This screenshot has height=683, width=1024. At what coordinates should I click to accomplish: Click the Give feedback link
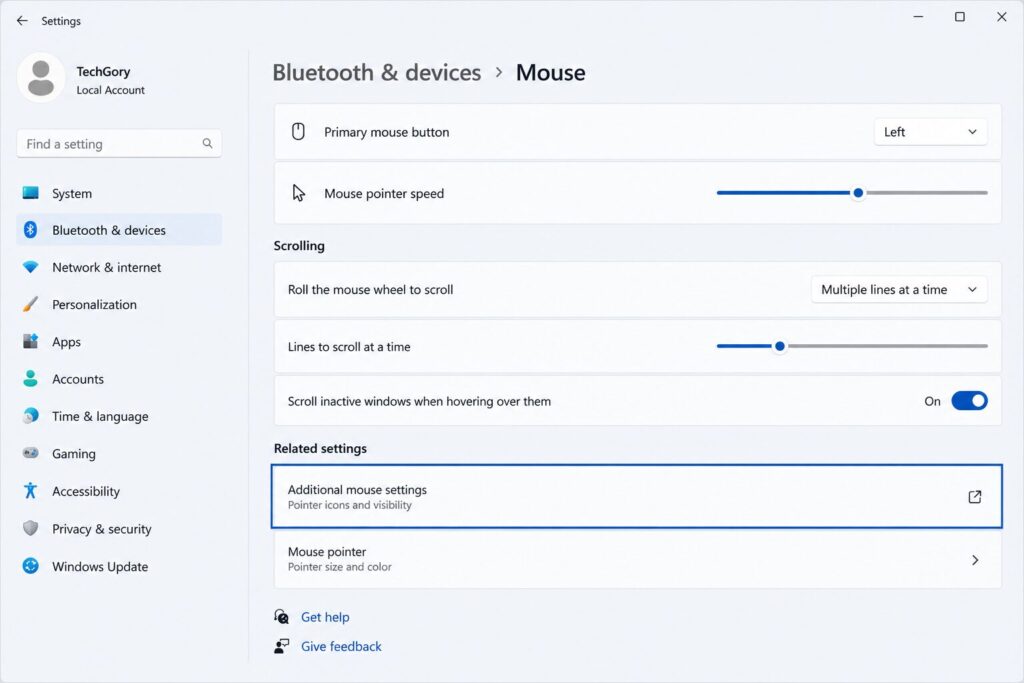[341, 646]
